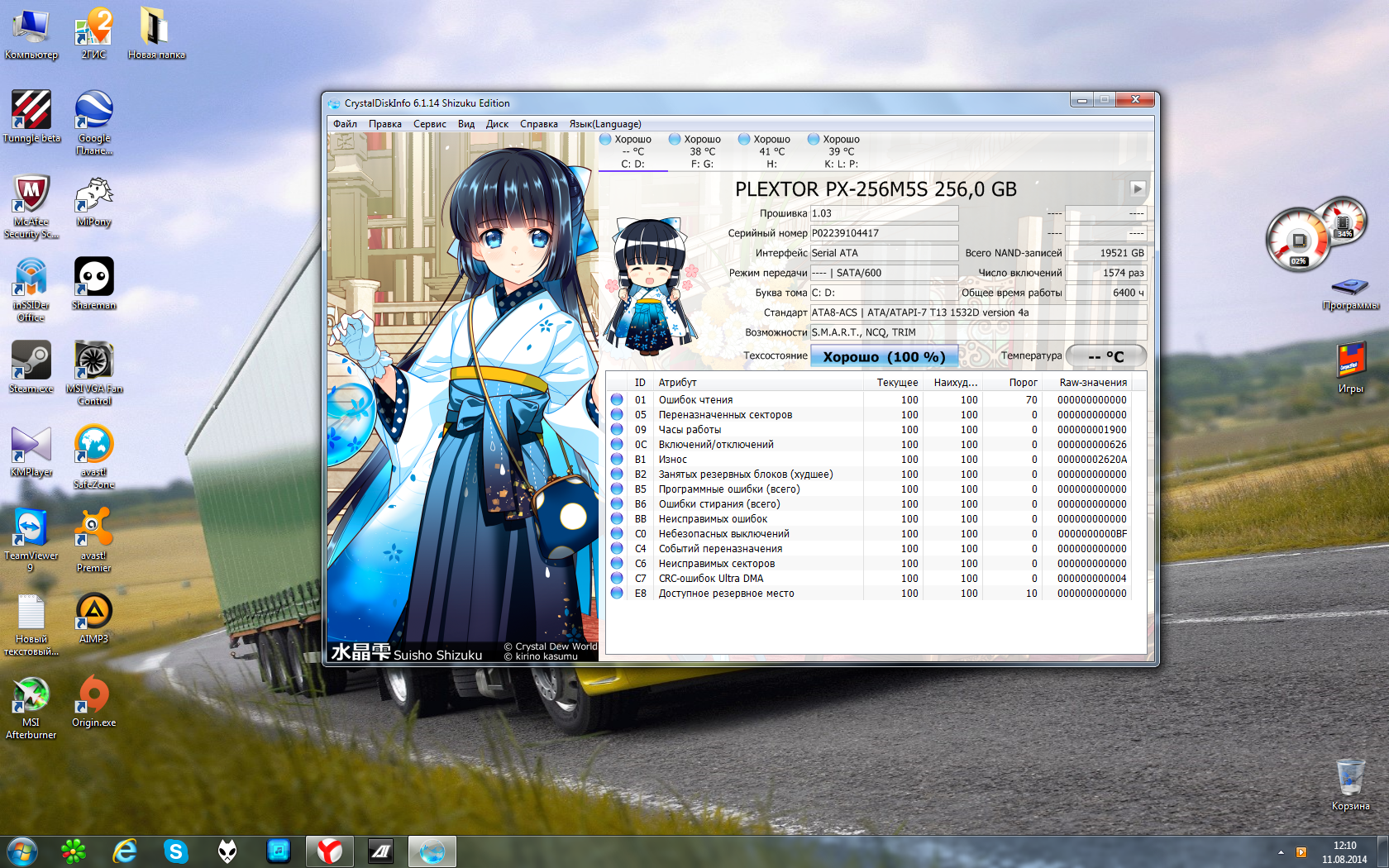Click the Атрибут column header

pos(759,383)
